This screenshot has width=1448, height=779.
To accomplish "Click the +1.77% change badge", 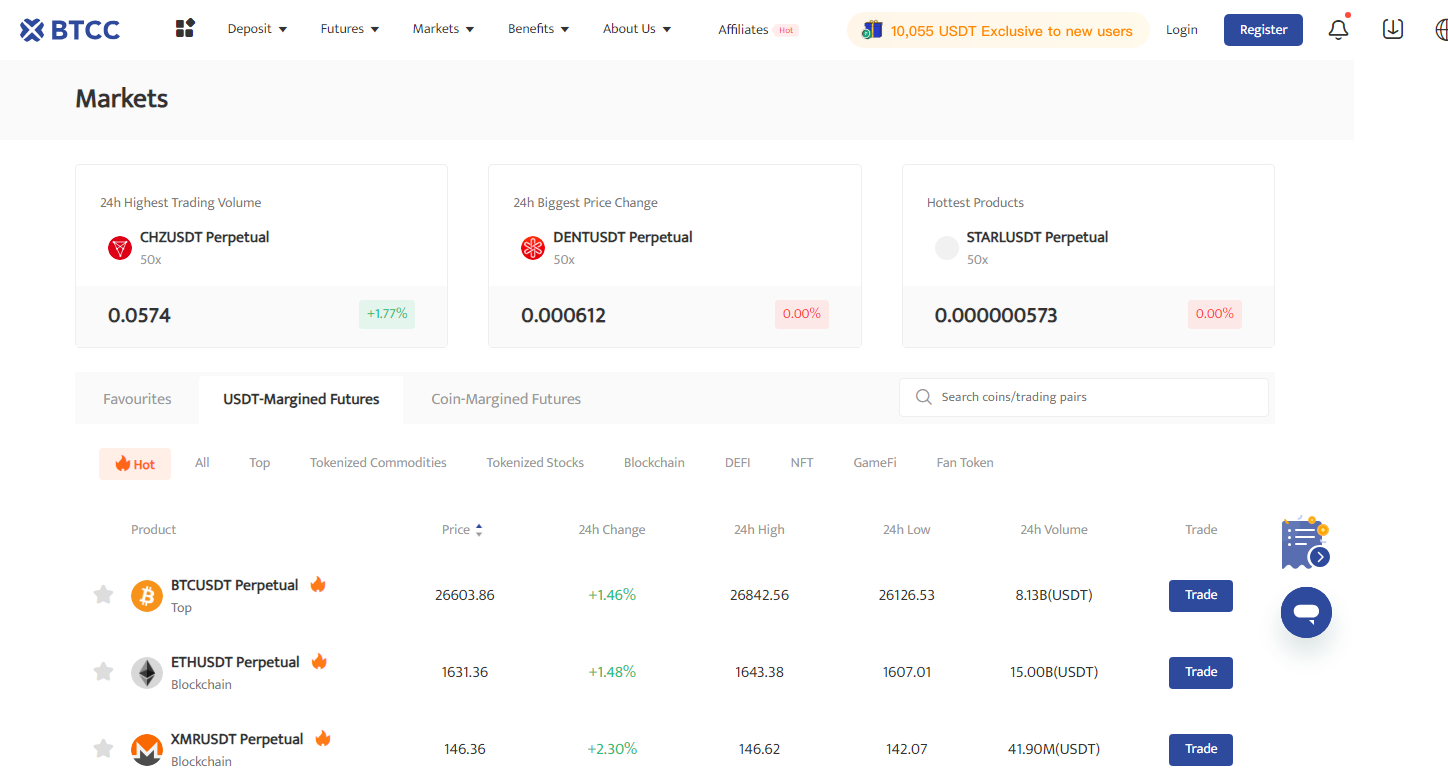I will point(387,314).
